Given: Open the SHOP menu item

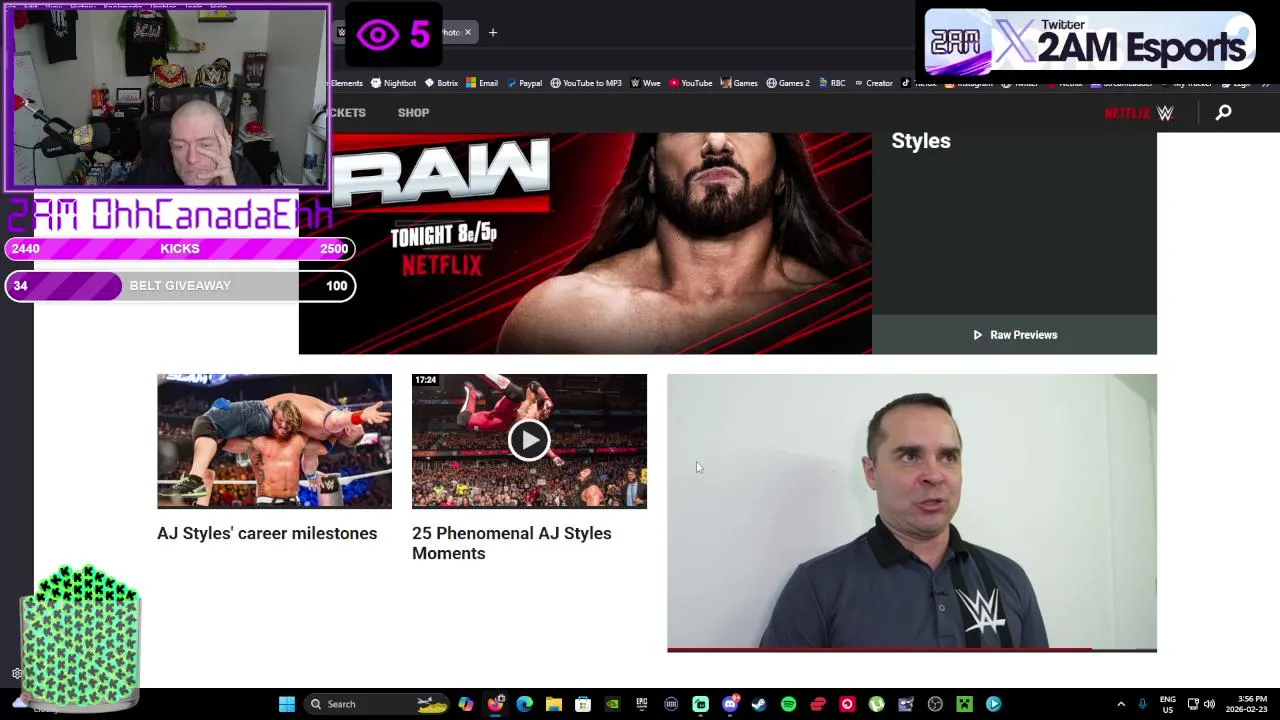Looking at the screenshot, I should 413,113.
